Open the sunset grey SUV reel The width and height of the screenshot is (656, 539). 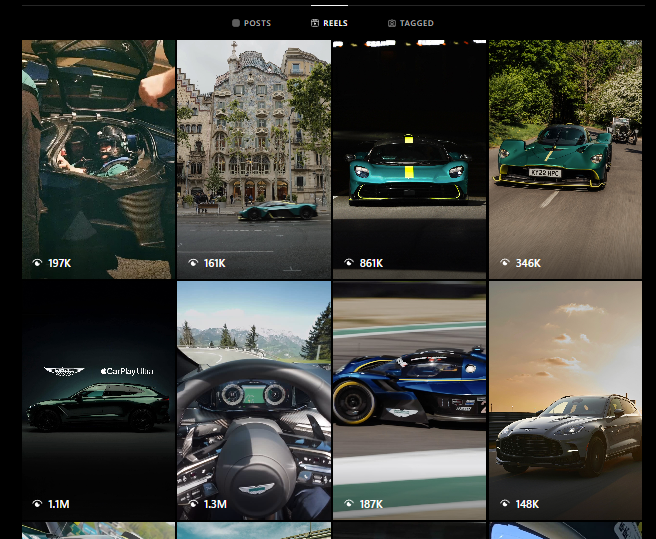(565, 400)
